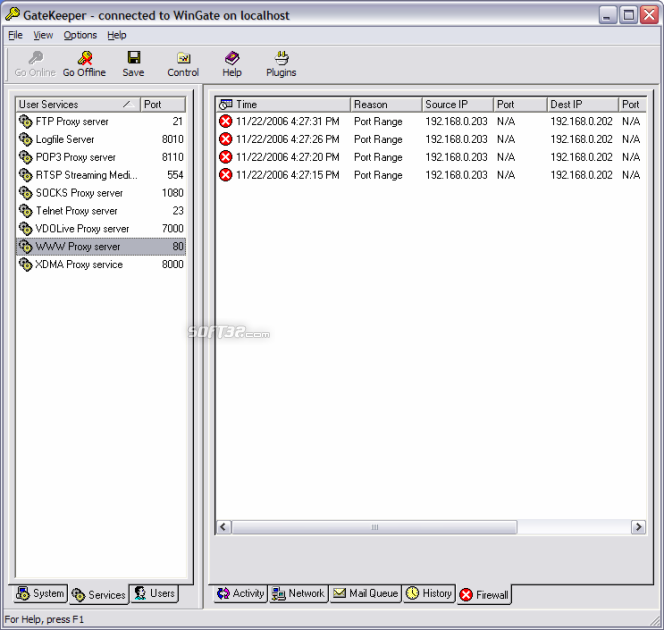Click the horizontal scrollbar thumb
The height and width of the screenshot is (630, 664).
(374, 527)
